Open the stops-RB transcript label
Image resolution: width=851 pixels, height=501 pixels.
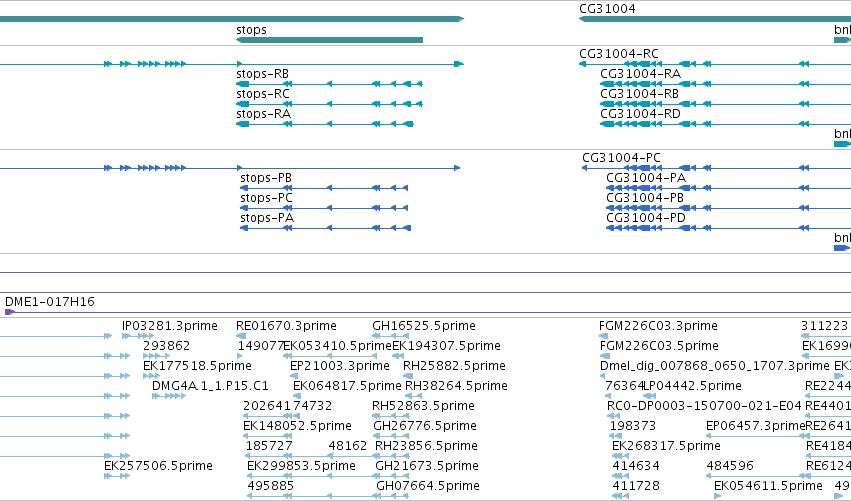[x=262, y=74]
